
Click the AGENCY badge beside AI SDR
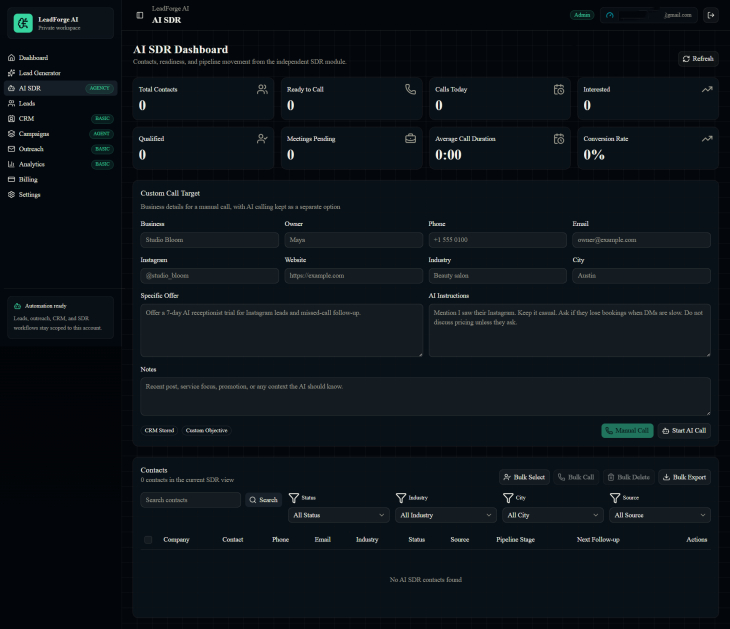tap(100, 88)
